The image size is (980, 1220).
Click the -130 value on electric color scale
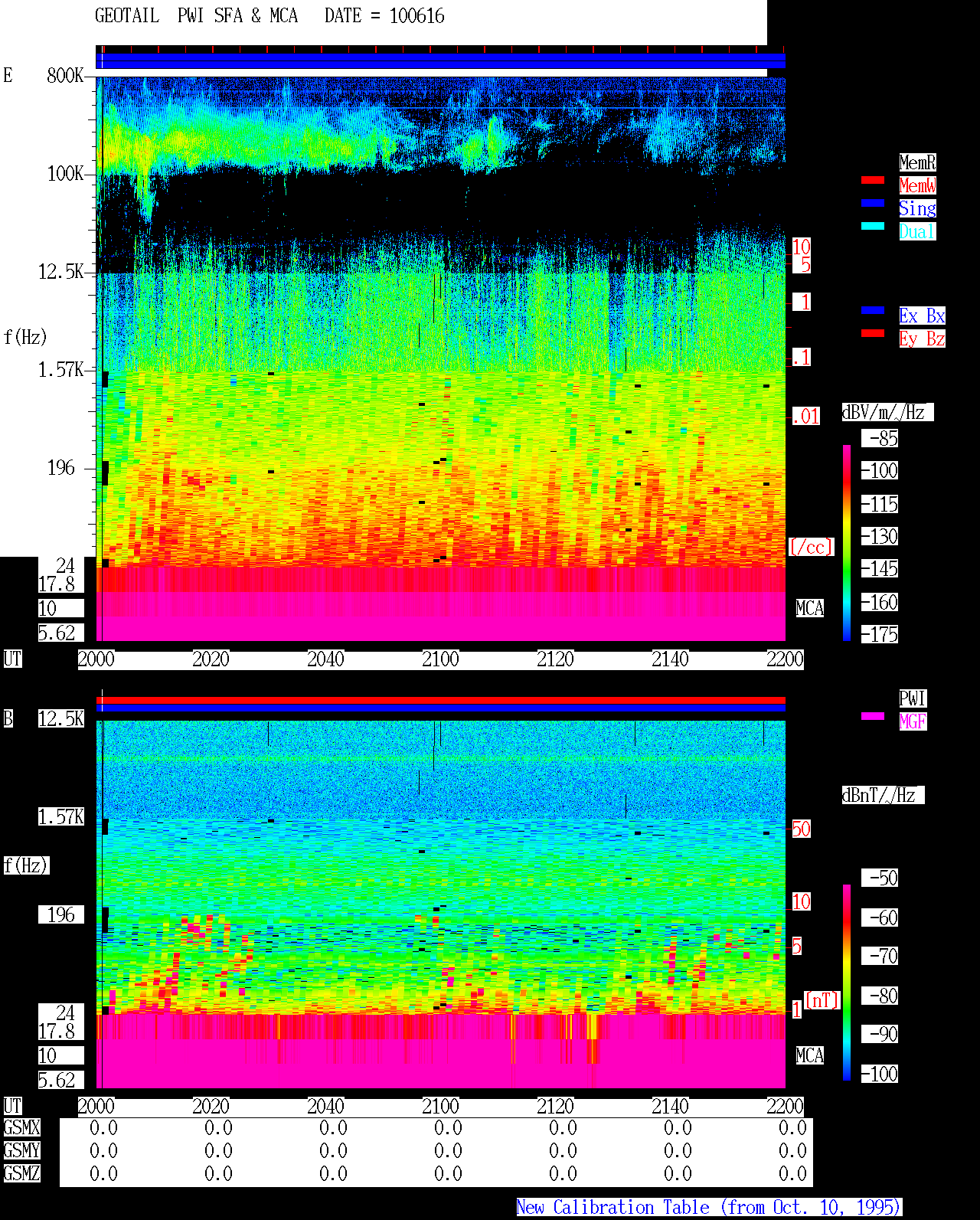tap(880, 536)
